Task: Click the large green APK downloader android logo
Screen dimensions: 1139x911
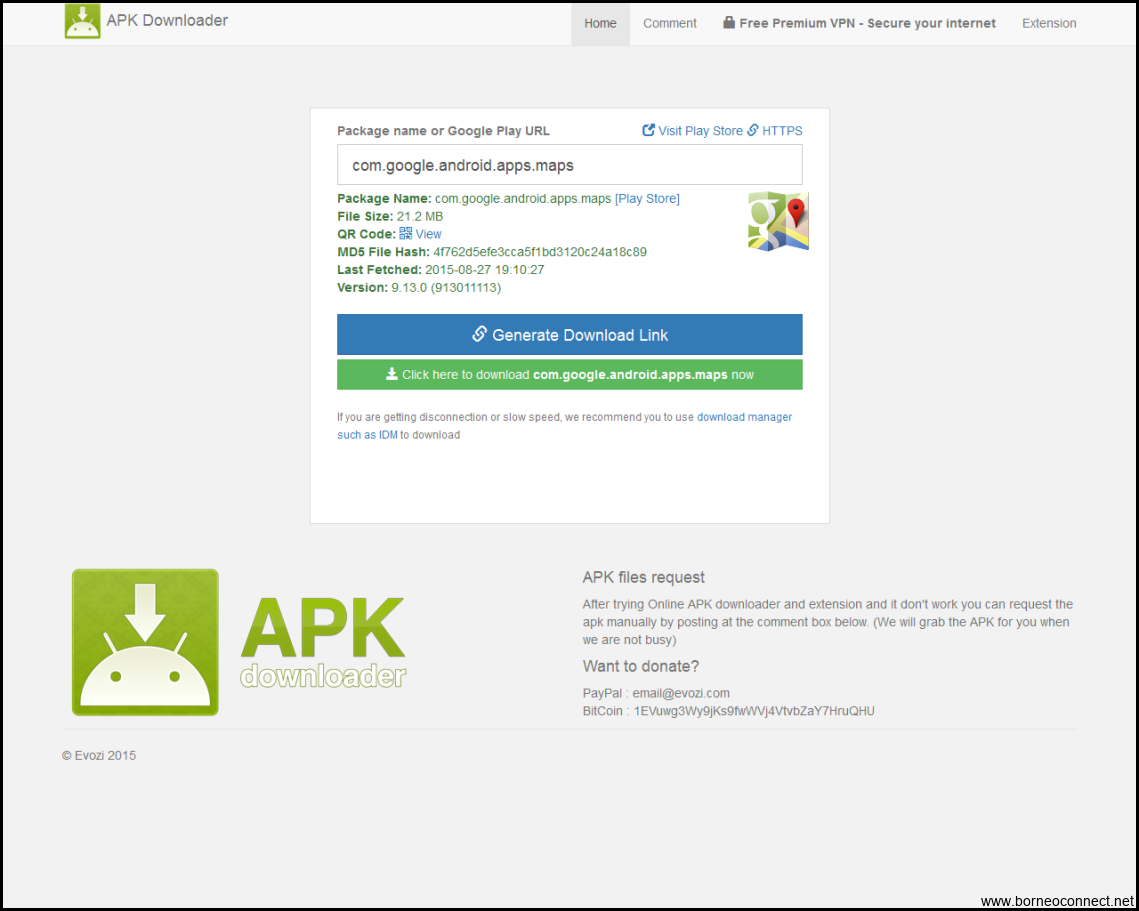Action: [145, 642]
